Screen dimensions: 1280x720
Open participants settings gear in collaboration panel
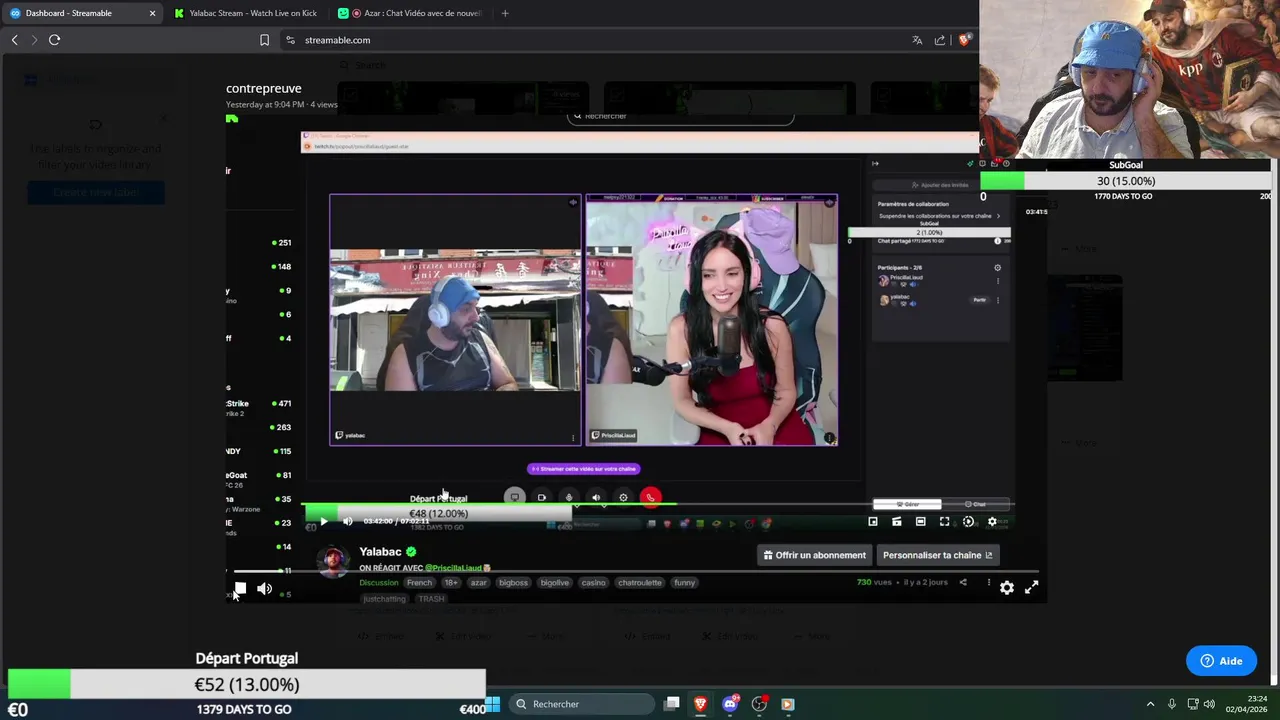tap(997, 268)
